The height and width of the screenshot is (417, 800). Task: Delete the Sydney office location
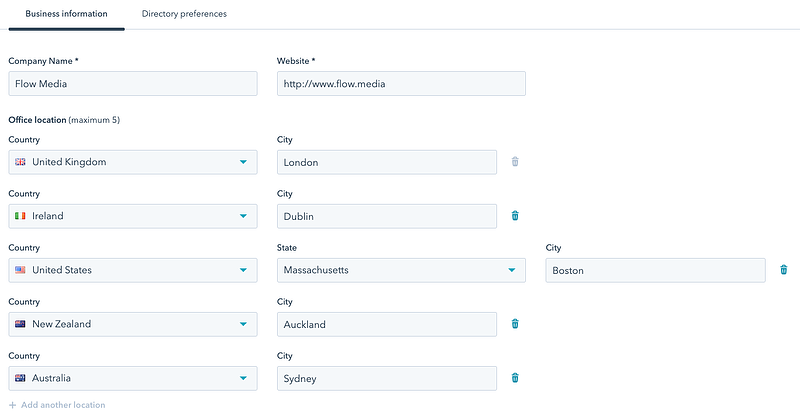pos(515,378)
